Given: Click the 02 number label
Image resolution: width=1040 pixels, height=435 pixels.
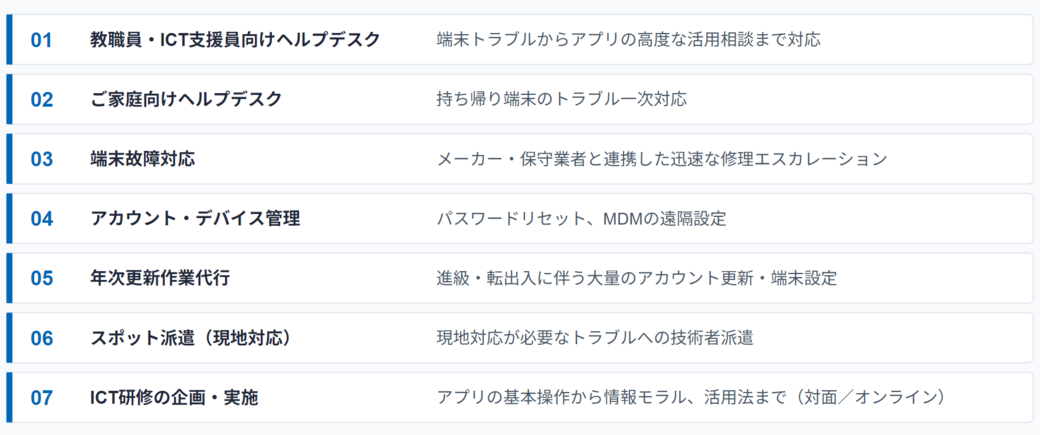Looking at the screenshot, I should point(41,99).
